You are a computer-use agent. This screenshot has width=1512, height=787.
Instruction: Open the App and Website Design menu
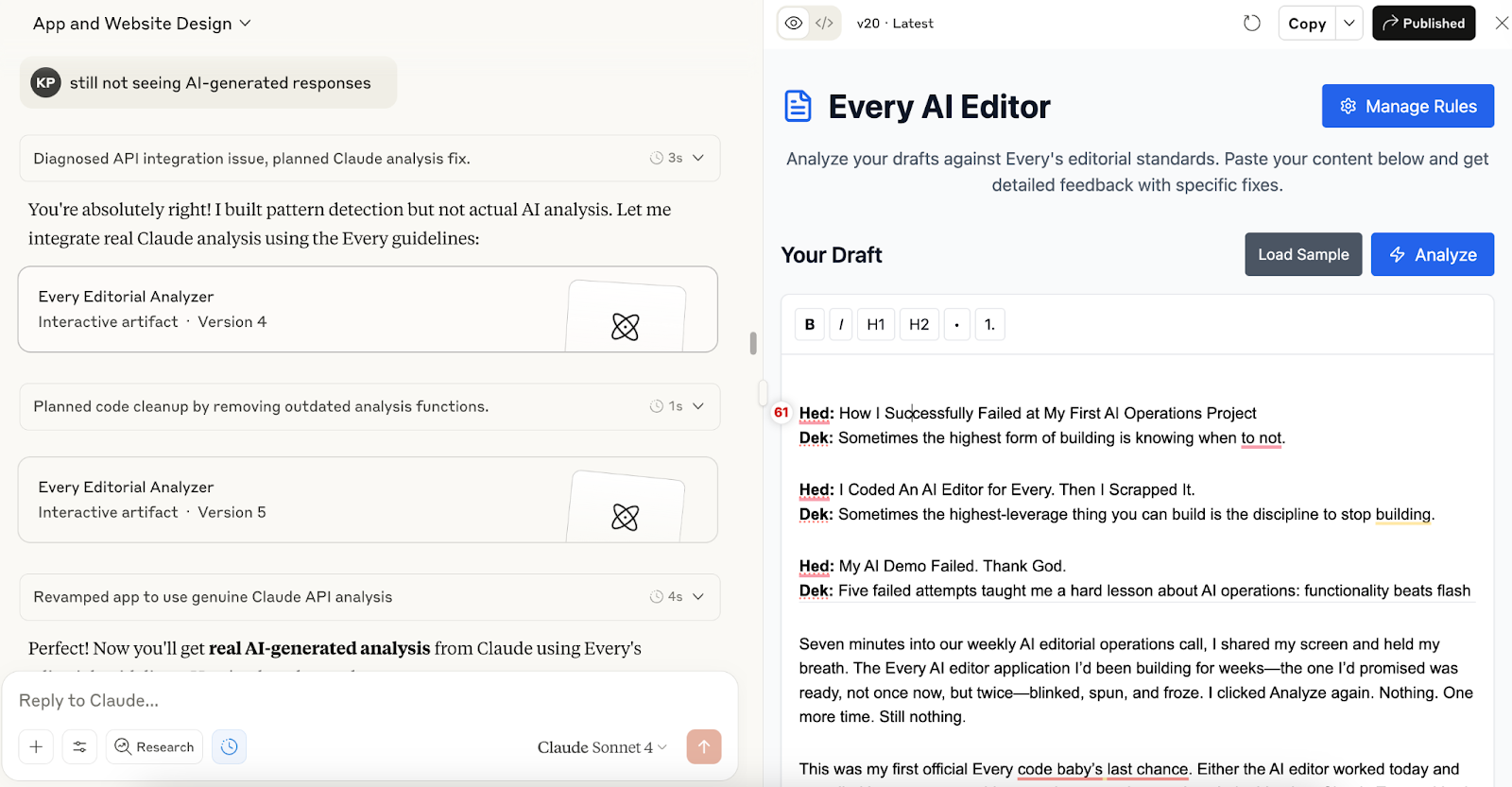pyautogui.click(x=142, y=24)
